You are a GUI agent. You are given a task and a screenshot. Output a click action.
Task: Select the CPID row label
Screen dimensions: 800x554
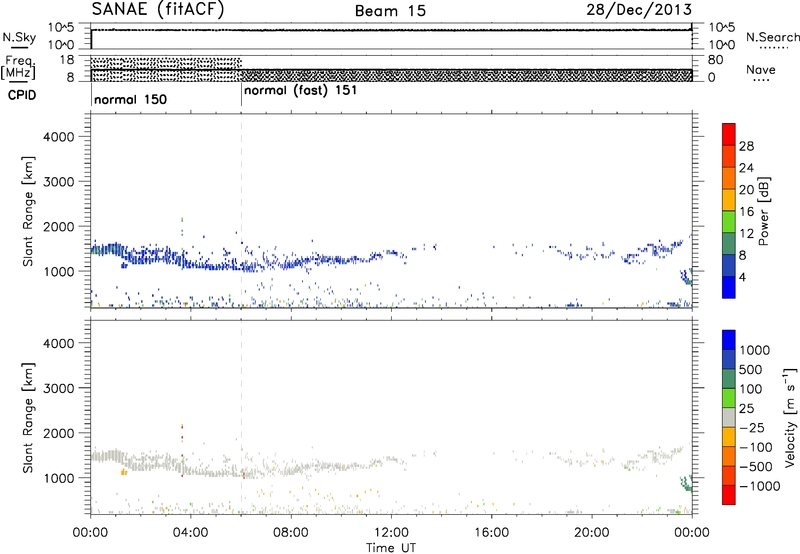(x=22, y=95)
